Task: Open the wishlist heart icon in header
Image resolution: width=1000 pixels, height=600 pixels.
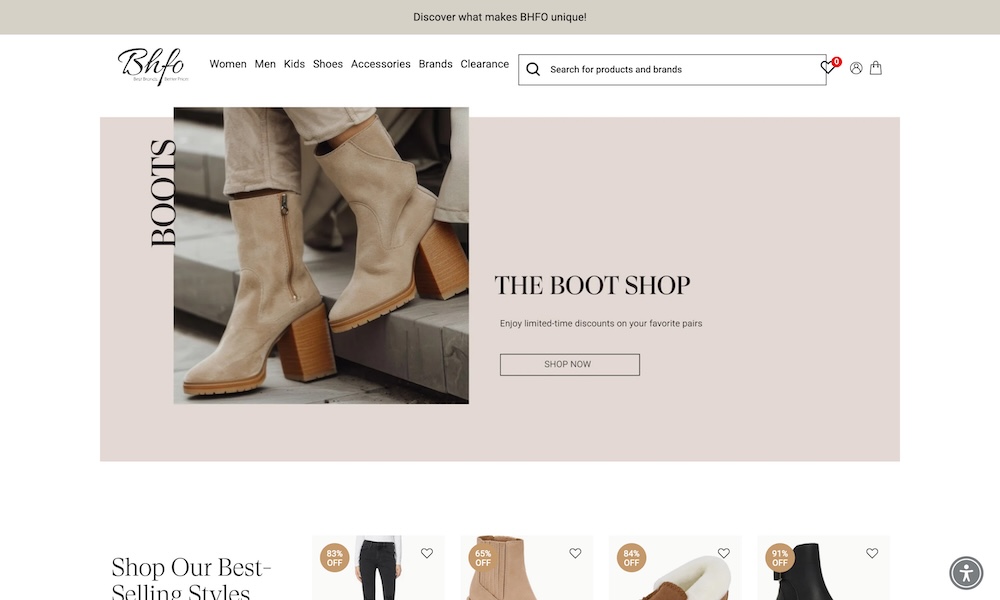Action: pos(827,68)
